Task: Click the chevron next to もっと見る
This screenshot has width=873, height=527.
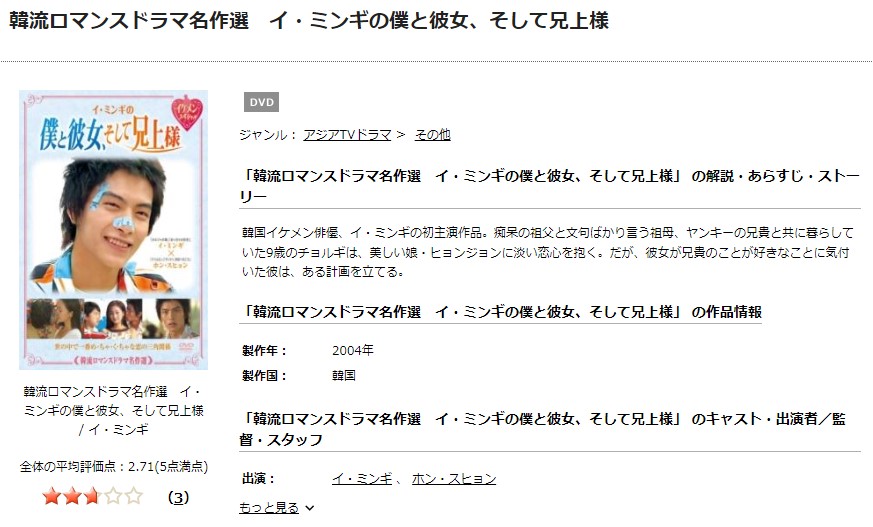Action: click(x=310, y=508)
